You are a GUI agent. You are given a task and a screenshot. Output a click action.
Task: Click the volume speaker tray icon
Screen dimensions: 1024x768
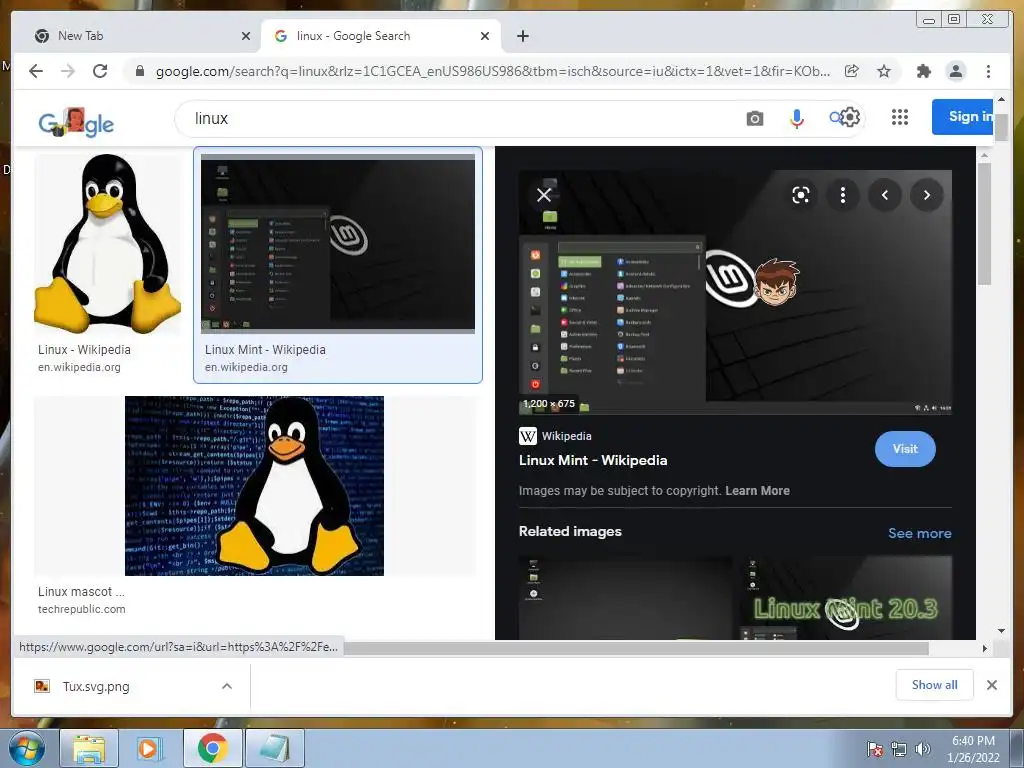923,749
